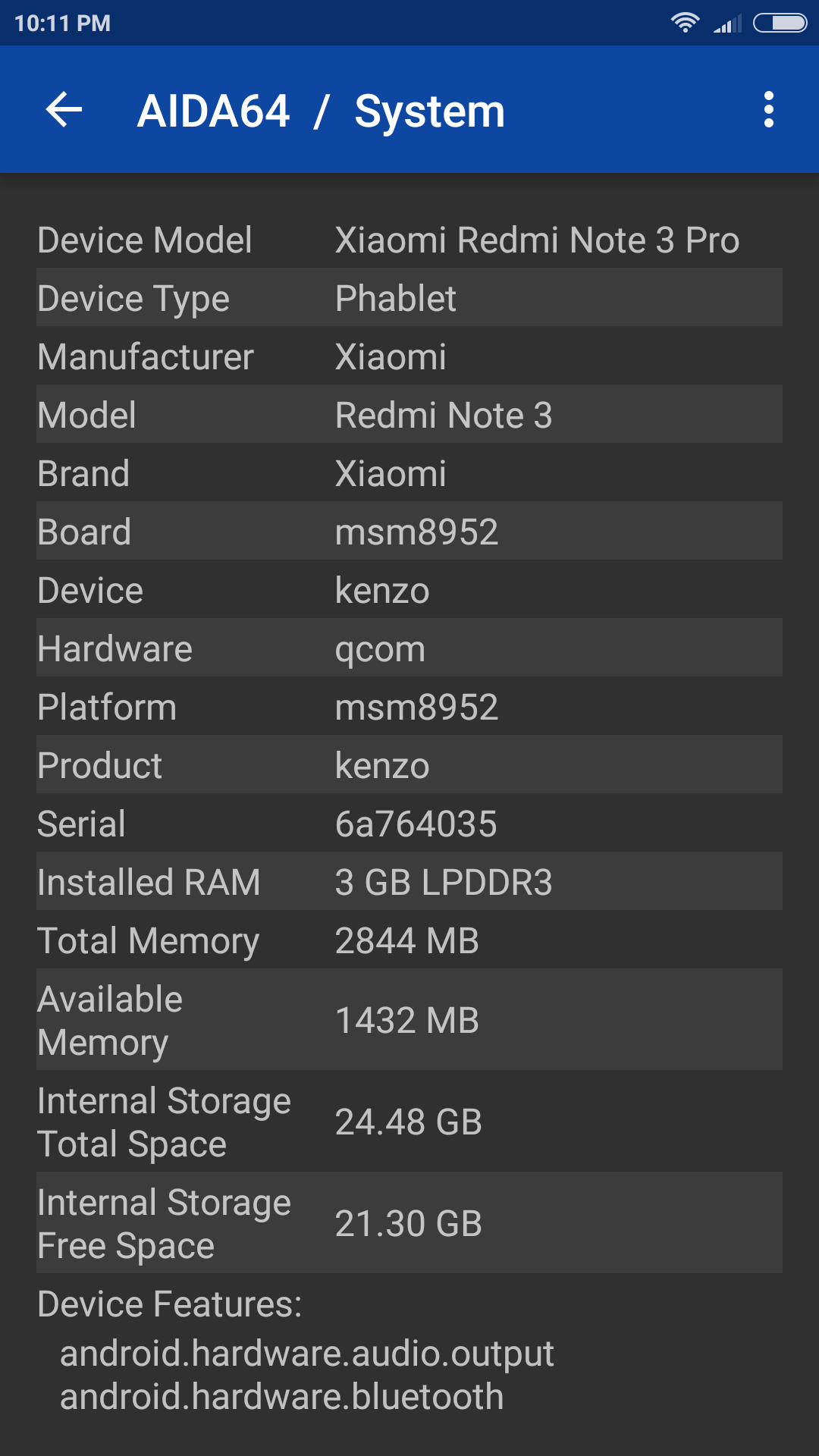This screenshot has width=819, height=1456.
Task: Tap the Total Memory 2844 MB row
Action: [409, 940]
